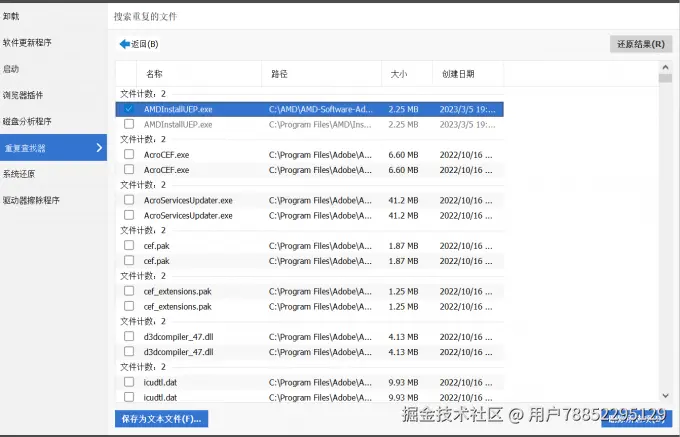Click 文件计数: 2 header above d3dcompiler_47.dll
This screenshot has width=680, height=437.
143,321
